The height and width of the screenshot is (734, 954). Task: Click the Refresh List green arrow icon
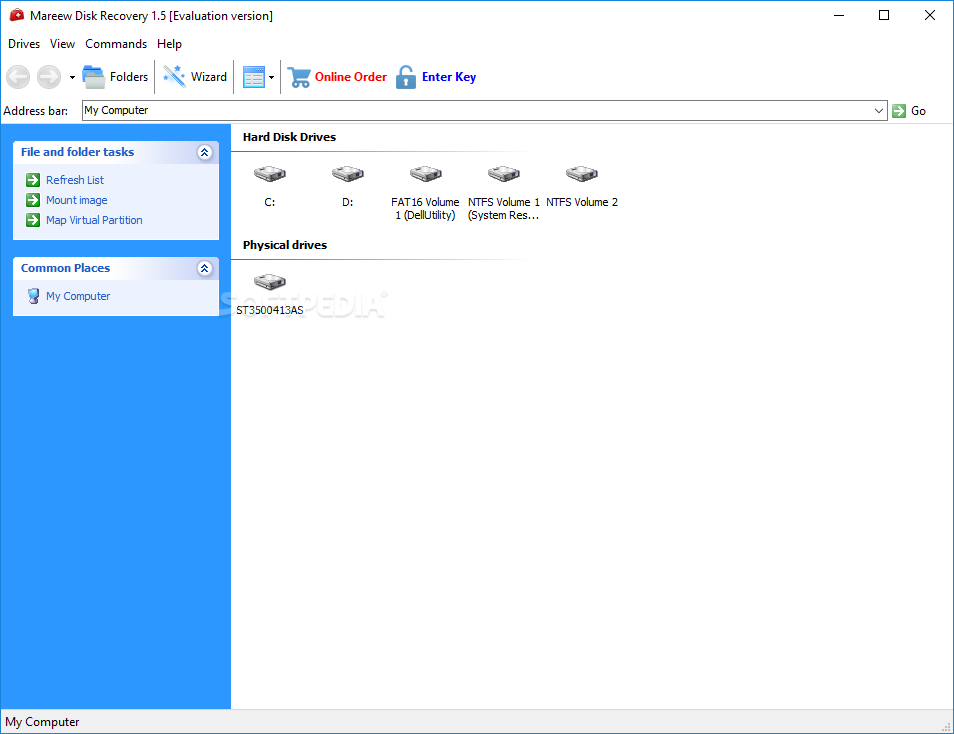pos(33,180)
